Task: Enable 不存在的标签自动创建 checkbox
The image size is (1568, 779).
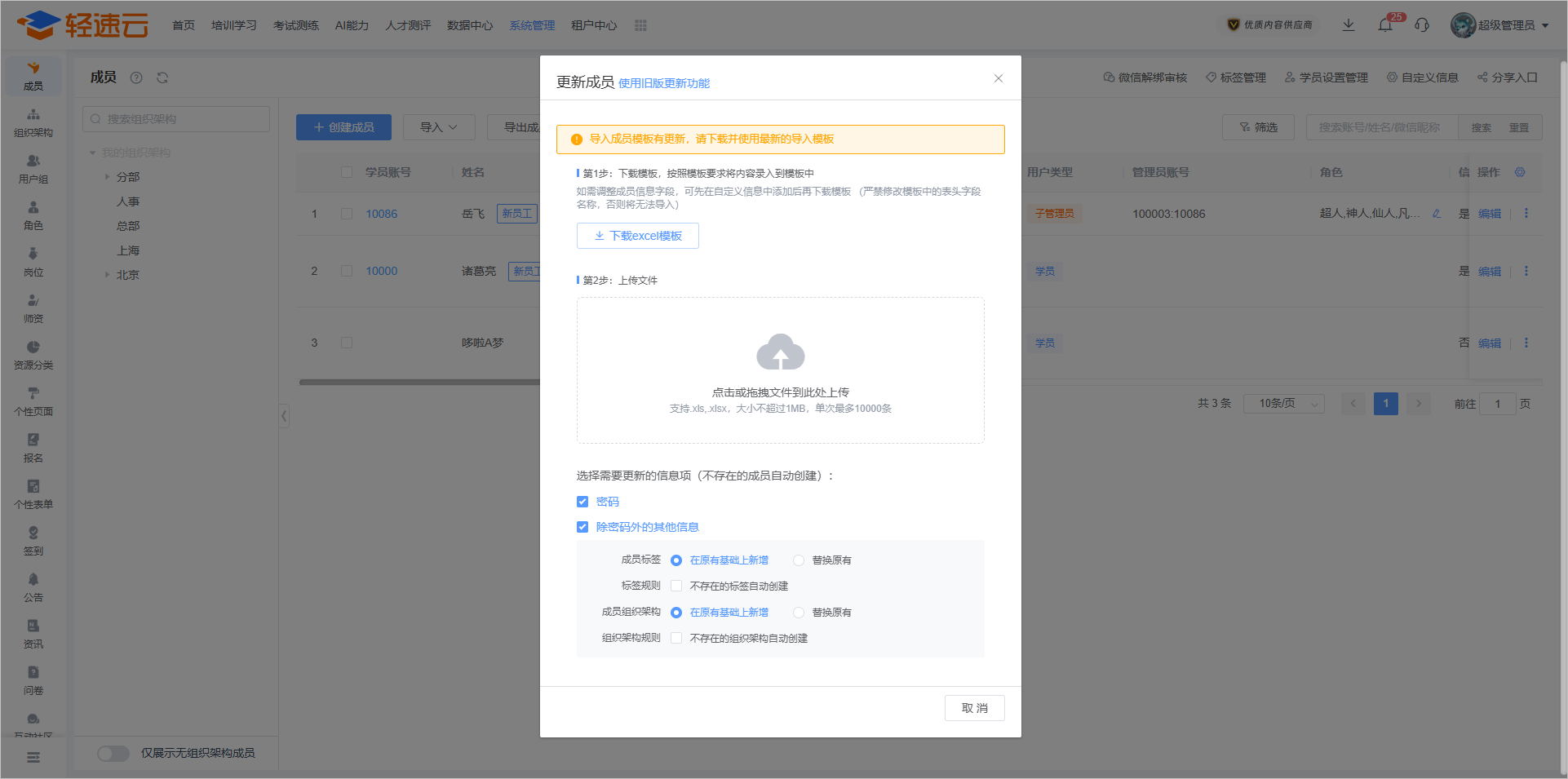Action: pos(675,586)
